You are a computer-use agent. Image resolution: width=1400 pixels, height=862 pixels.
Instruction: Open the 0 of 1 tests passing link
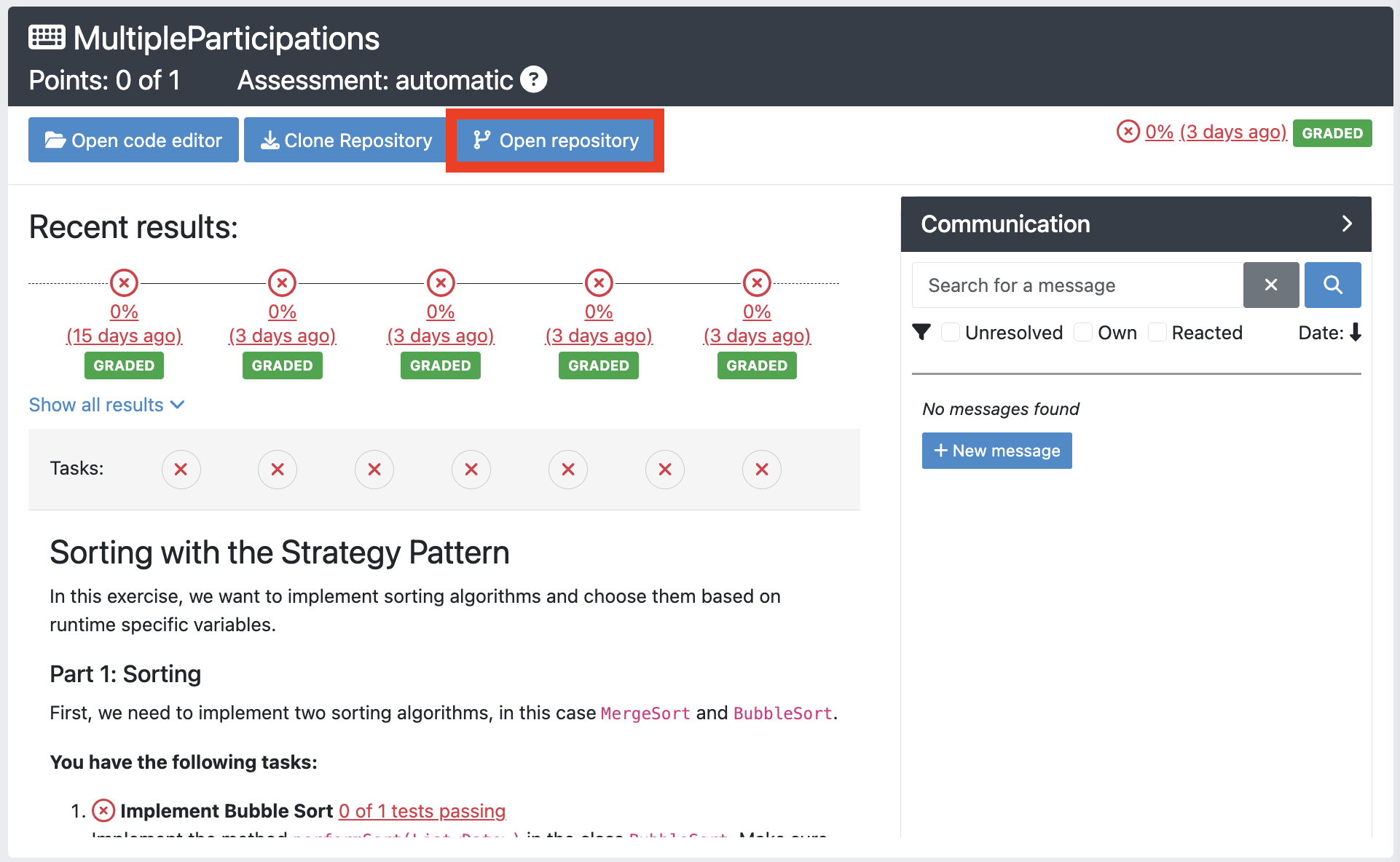(x=422, y=811)
